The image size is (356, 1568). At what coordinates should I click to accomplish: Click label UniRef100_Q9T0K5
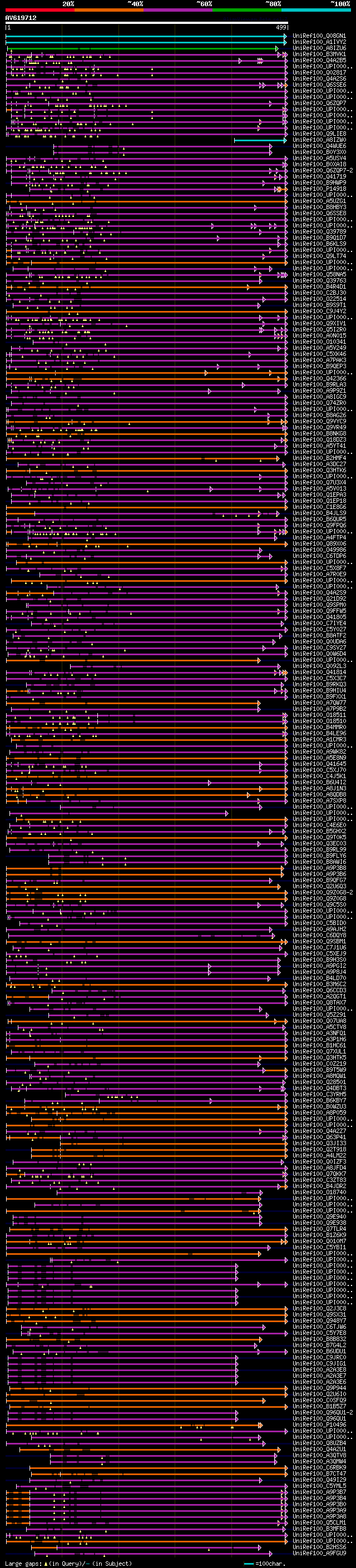(x=319, y=837)
